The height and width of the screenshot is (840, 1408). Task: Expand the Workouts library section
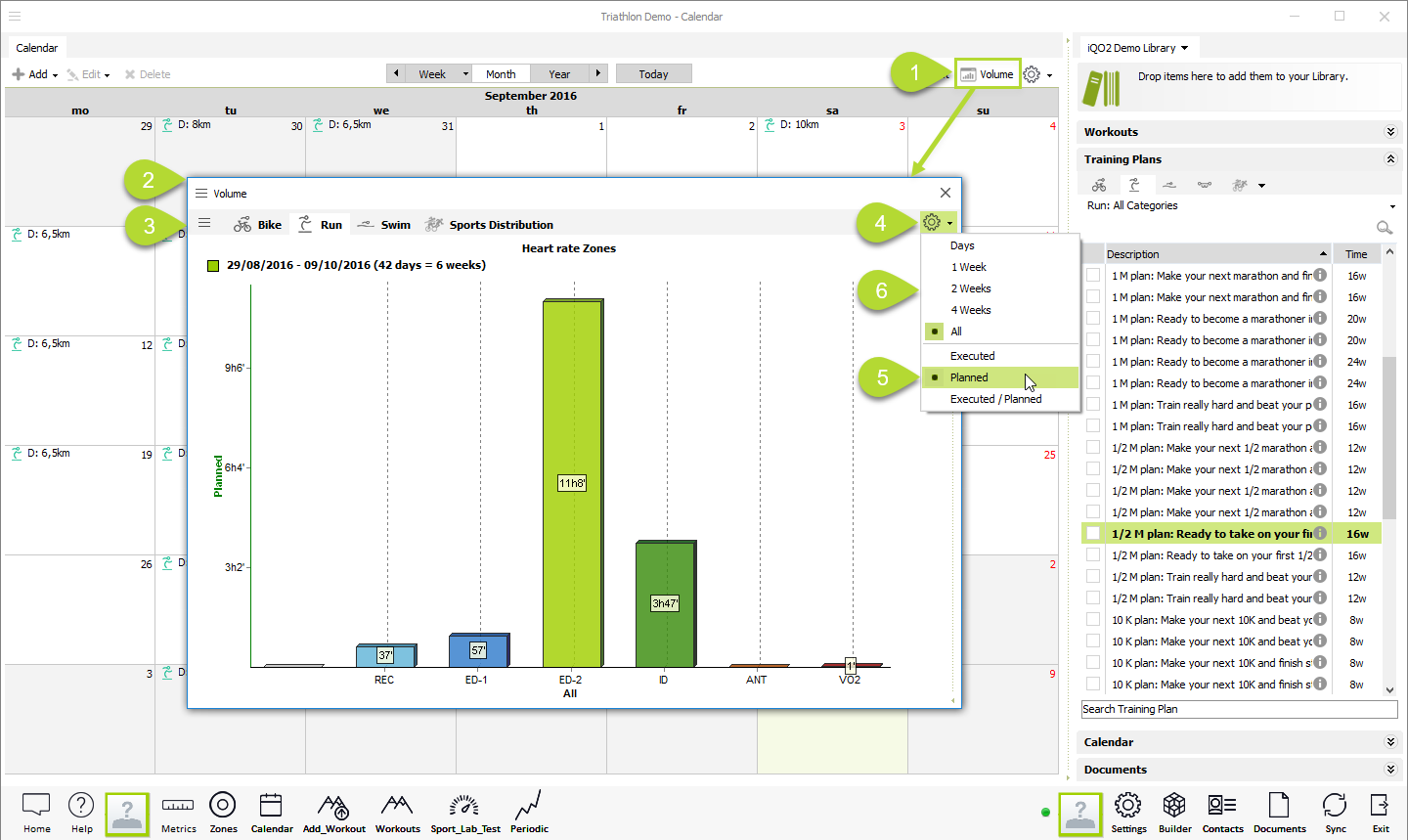pos(1390,132)
